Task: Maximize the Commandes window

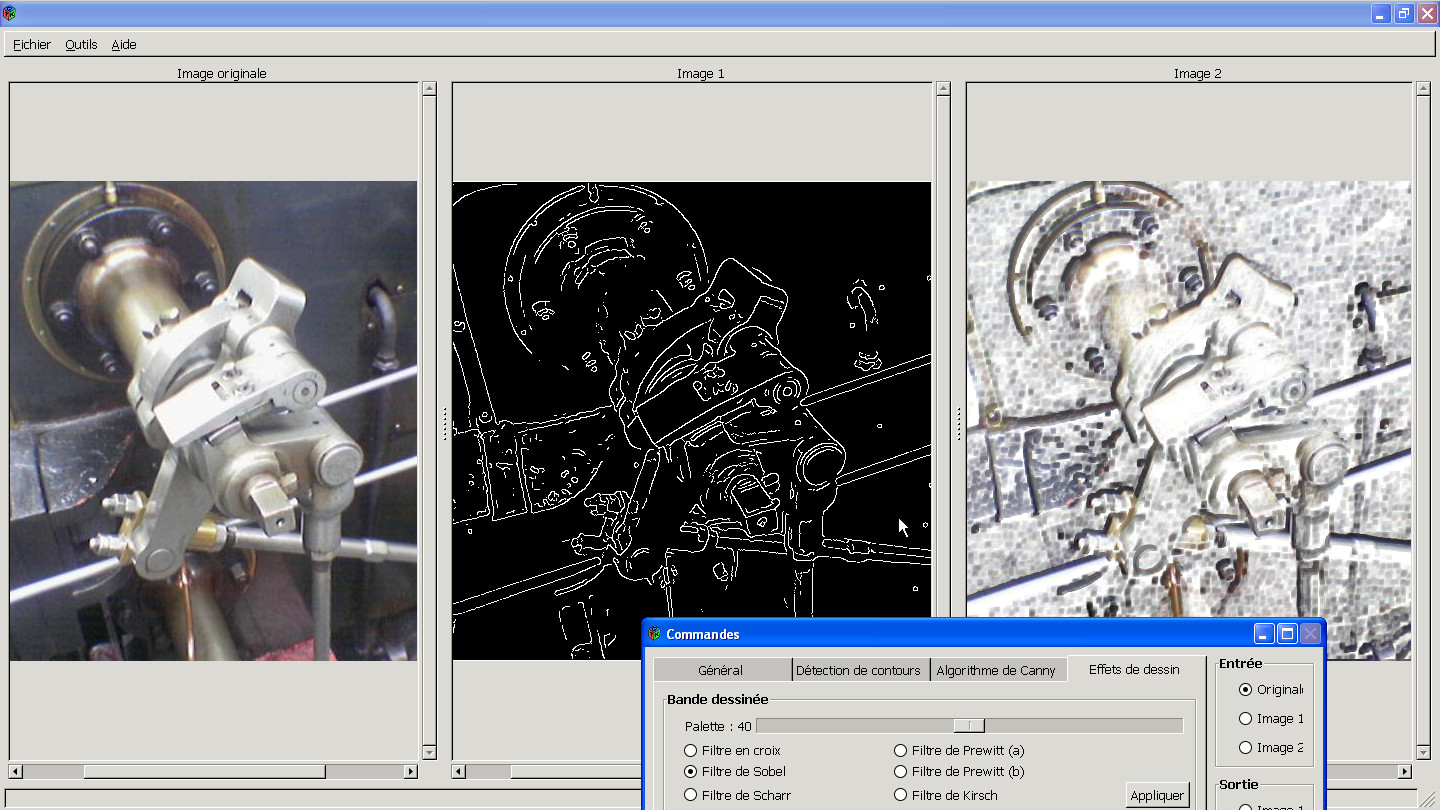Action: pyautogui.click(x=1287, y=634)
